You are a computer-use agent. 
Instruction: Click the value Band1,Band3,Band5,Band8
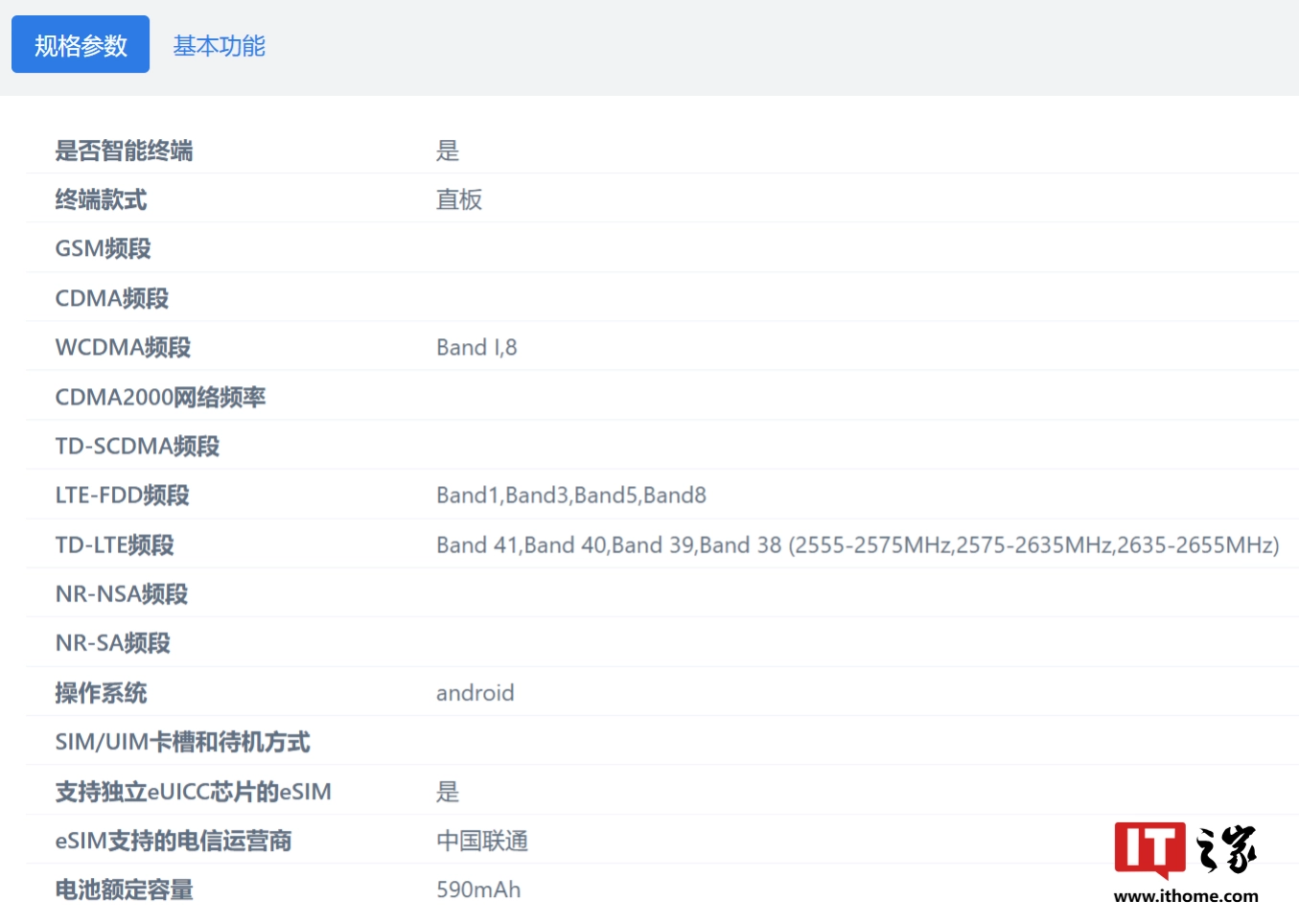[x=571, y=495]
